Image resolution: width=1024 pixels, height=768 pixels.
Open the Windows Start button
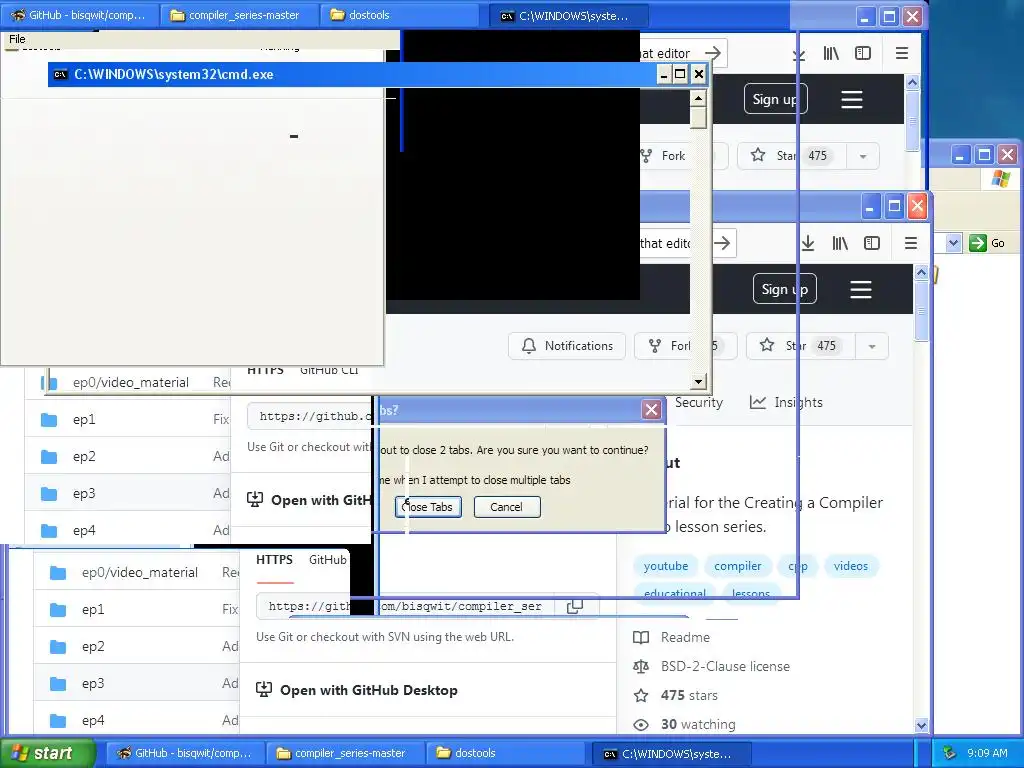(47, 753)
